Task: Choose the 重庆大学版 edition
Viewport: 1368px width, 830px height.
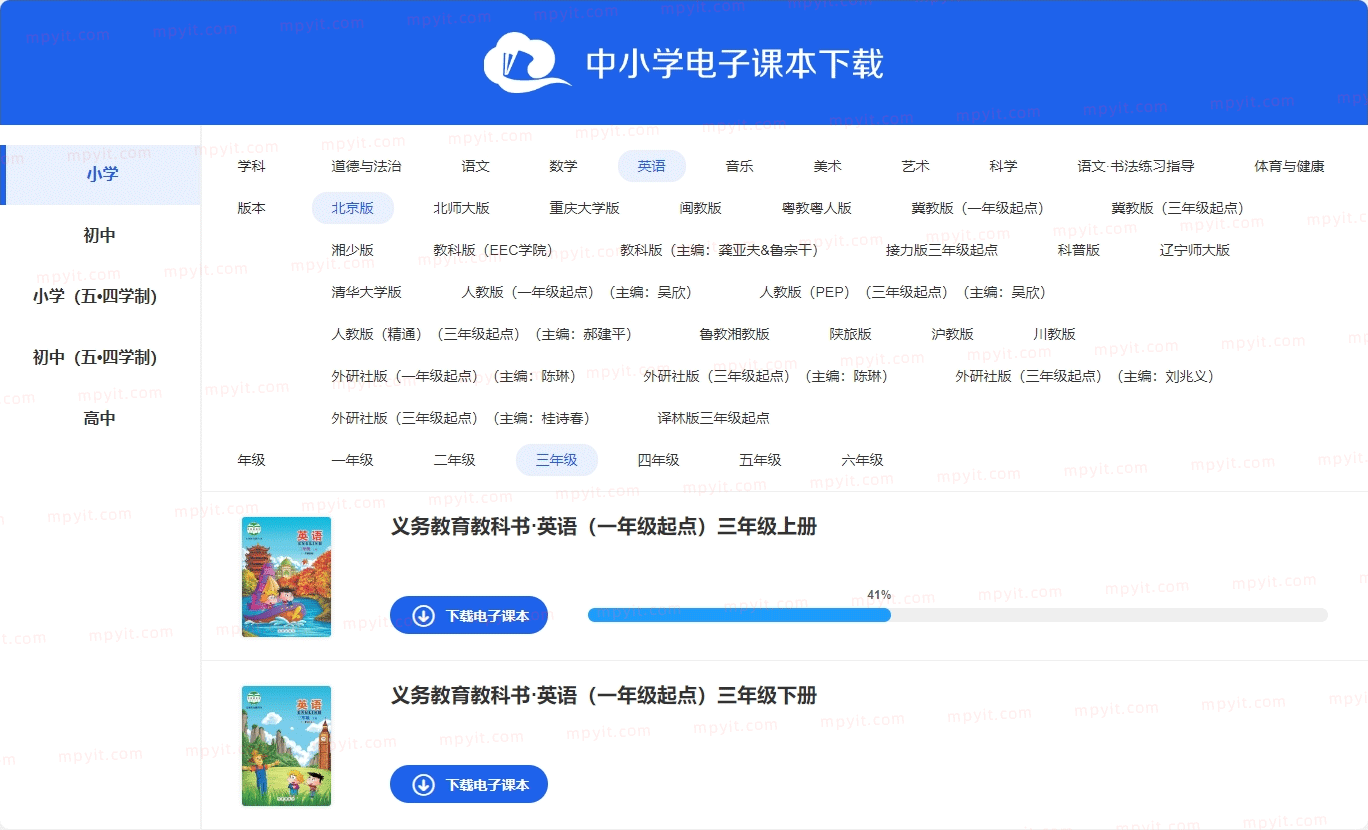Action: (585, 208)
